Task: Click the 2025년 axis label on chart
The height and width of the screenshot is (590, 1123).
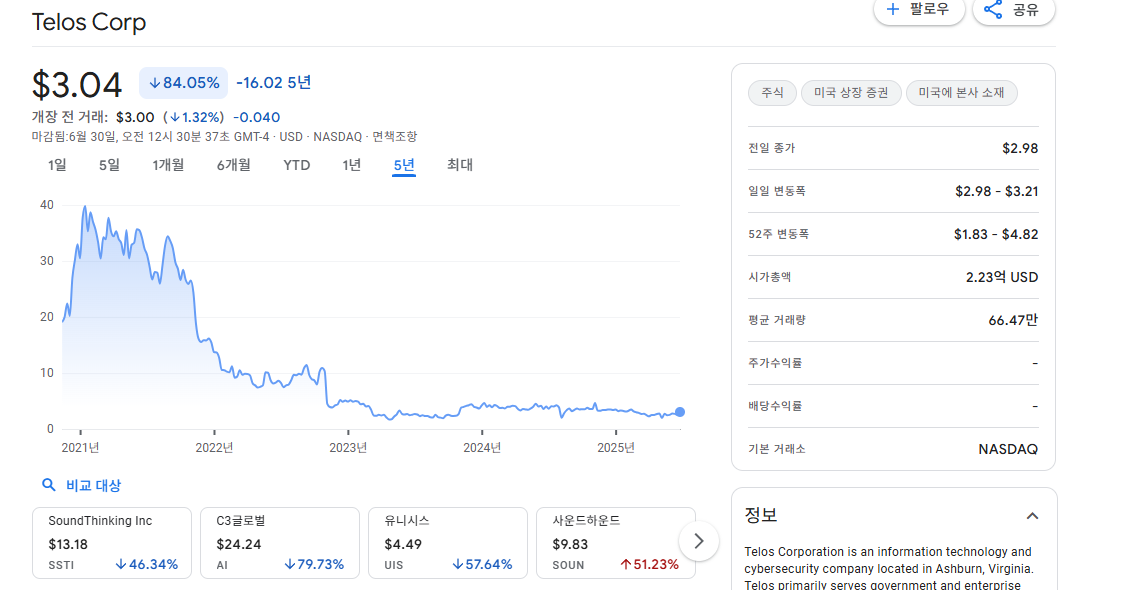Action: [x=616, y=448]
